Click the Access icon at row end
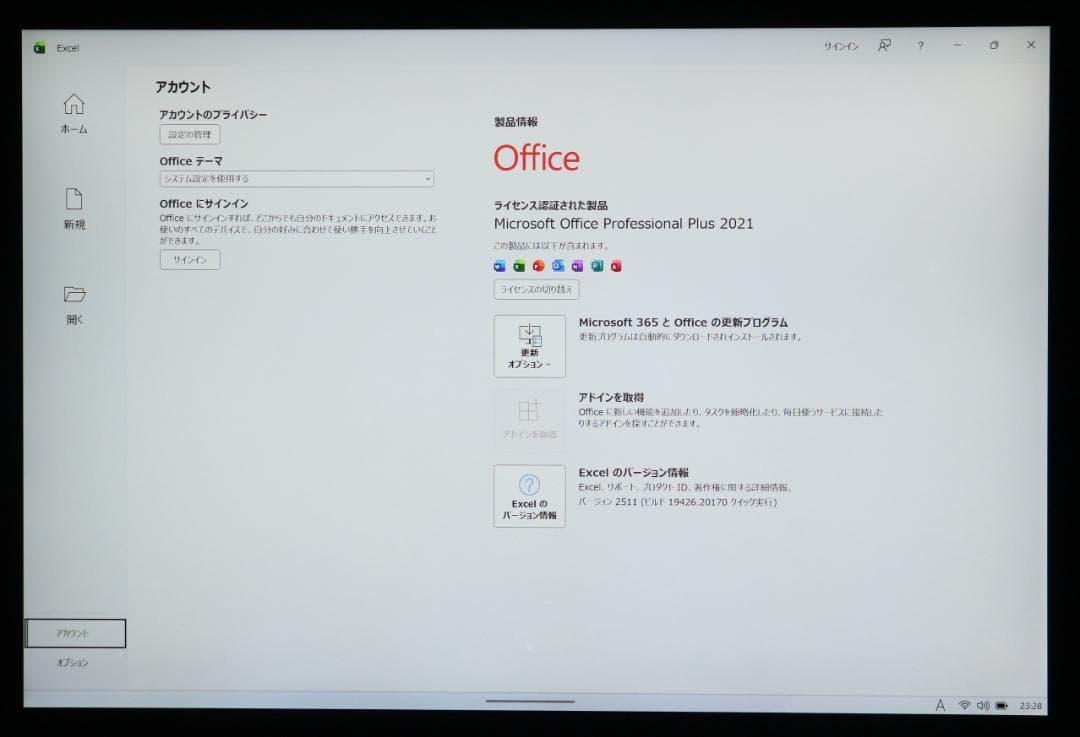The height and width of the screenshot is (737, 1080). click(x=617, y=266)
